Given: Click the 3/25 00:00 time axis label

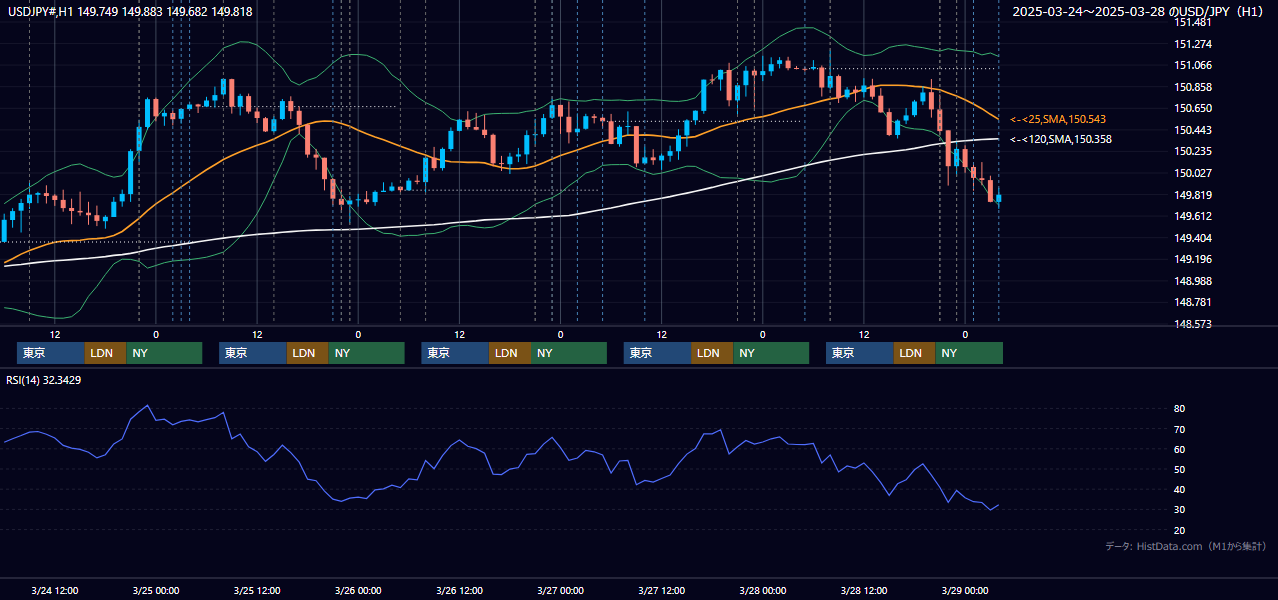Looking at the screenshot, I should 156,591.
